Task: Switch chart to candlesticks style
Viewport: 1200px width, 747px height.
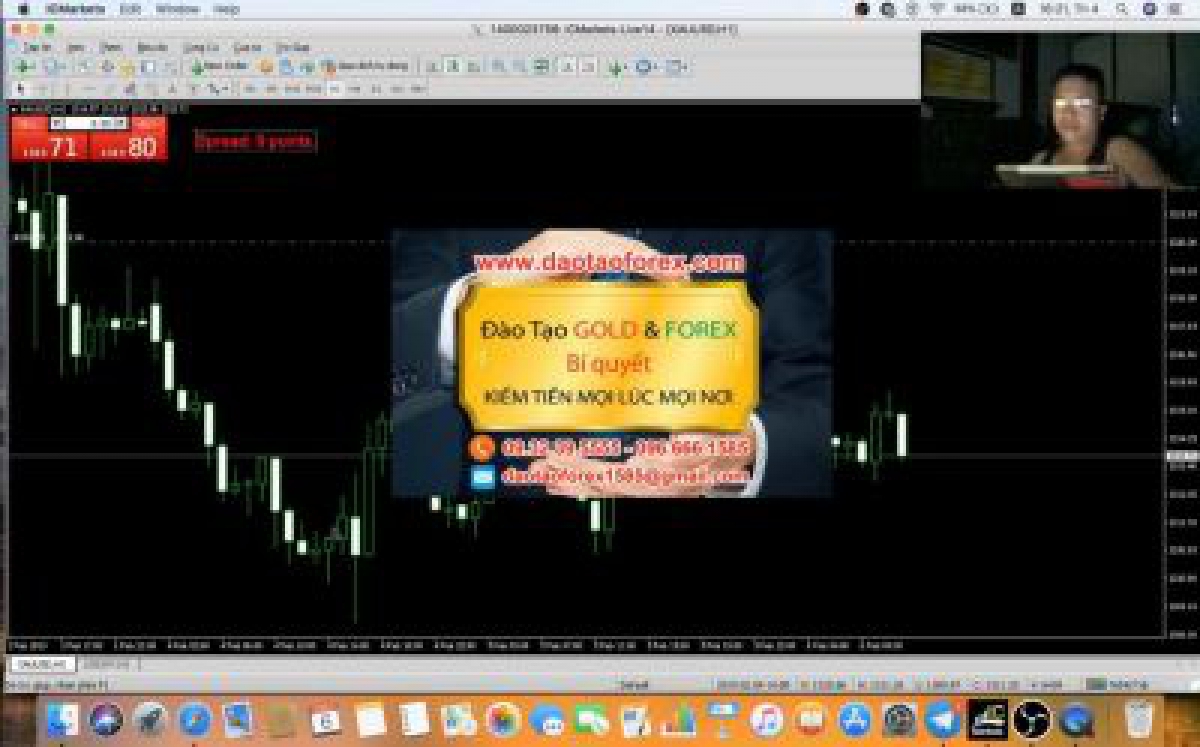Action: click(452, 67)
